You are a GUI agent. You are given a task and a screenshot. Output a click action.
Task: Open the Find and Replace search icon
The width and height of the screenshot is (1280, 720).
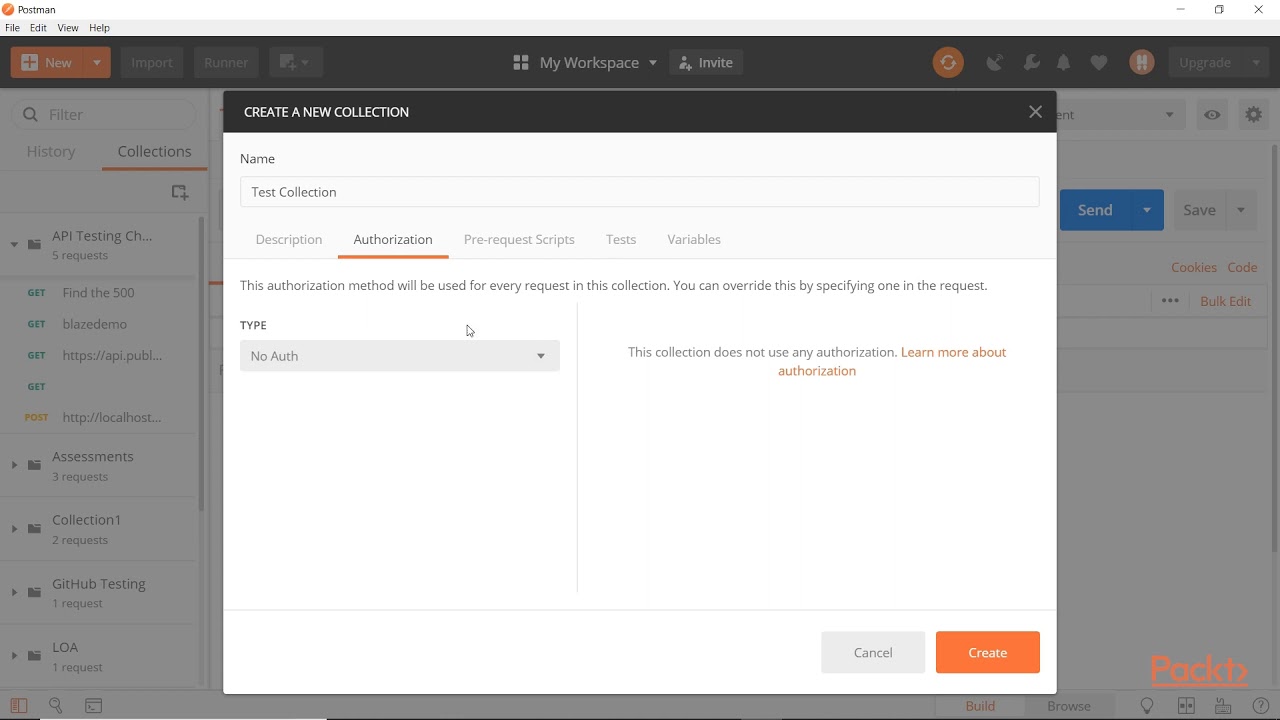click(x=56, y=705)
